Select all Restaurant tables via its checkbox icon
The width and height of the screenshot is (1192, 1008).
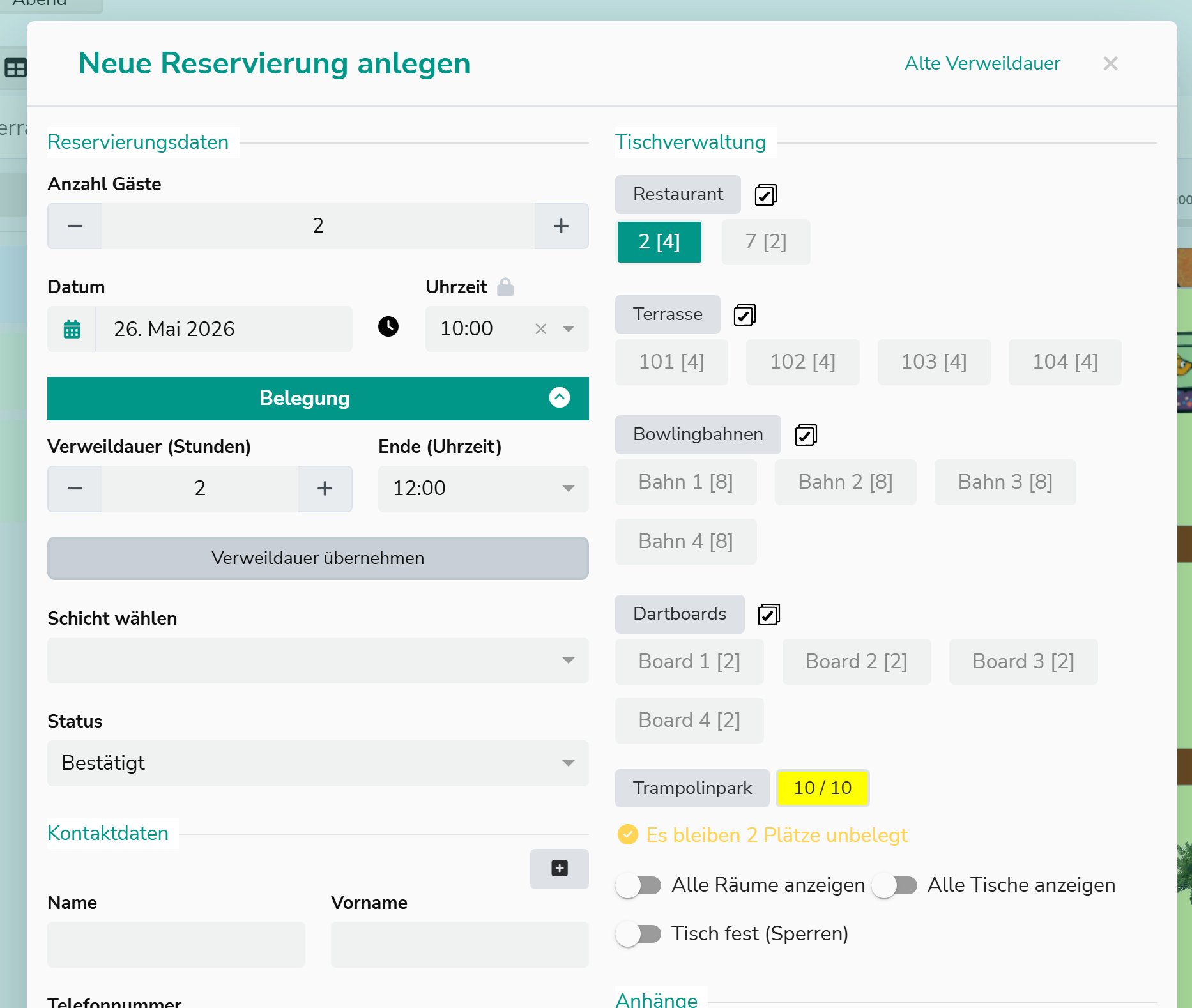(765, 194)
